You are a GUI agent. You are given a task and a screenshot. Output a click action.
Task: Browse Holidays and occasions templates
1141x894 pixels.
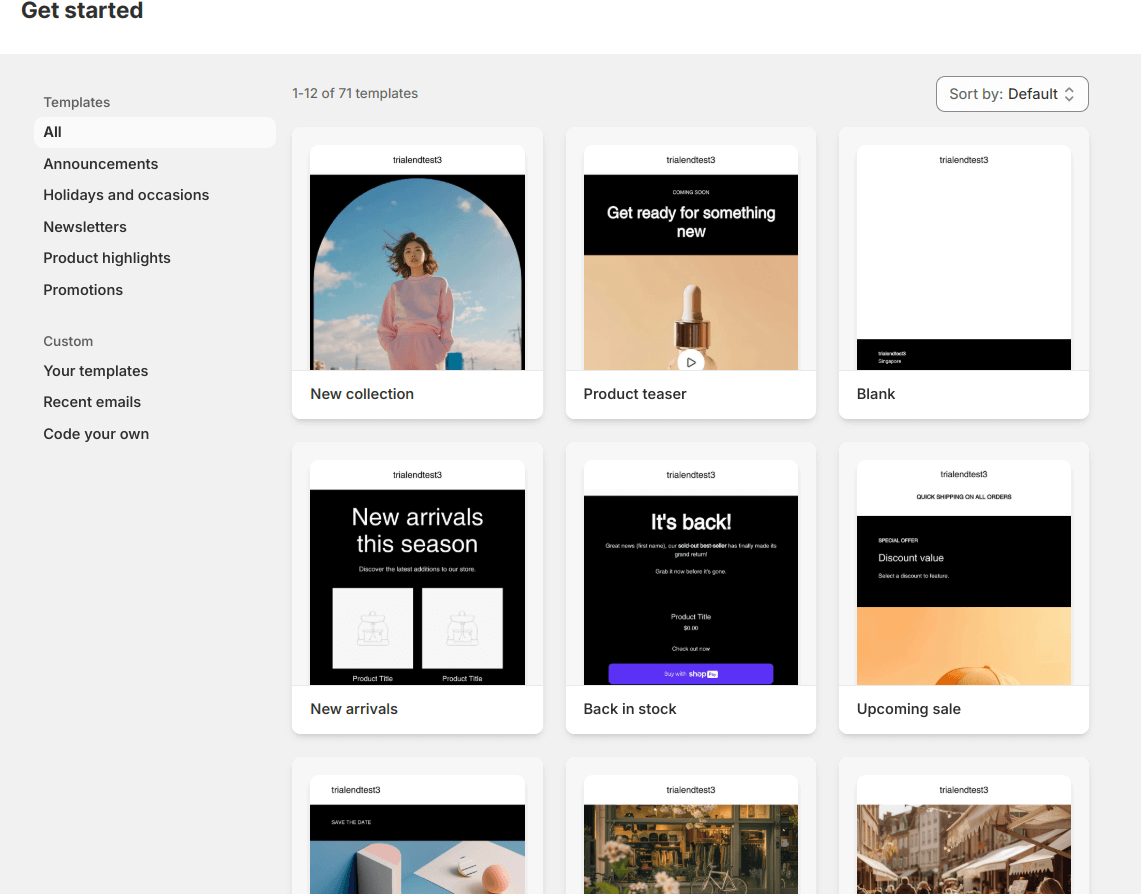pyautogui.click(x=126, y=194)
